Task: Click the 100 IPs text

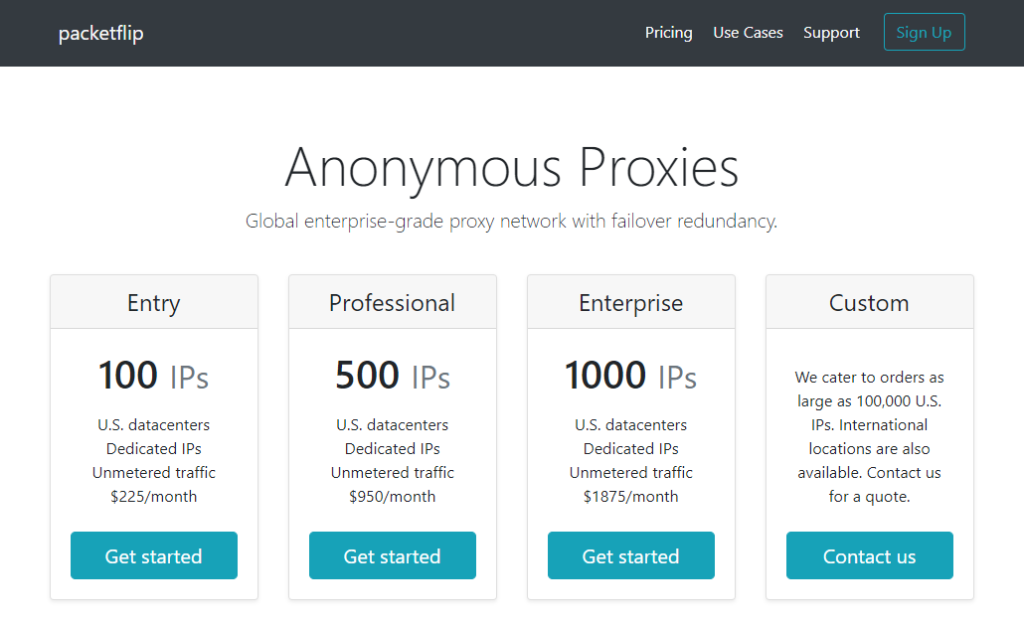Action: point(154,376)
